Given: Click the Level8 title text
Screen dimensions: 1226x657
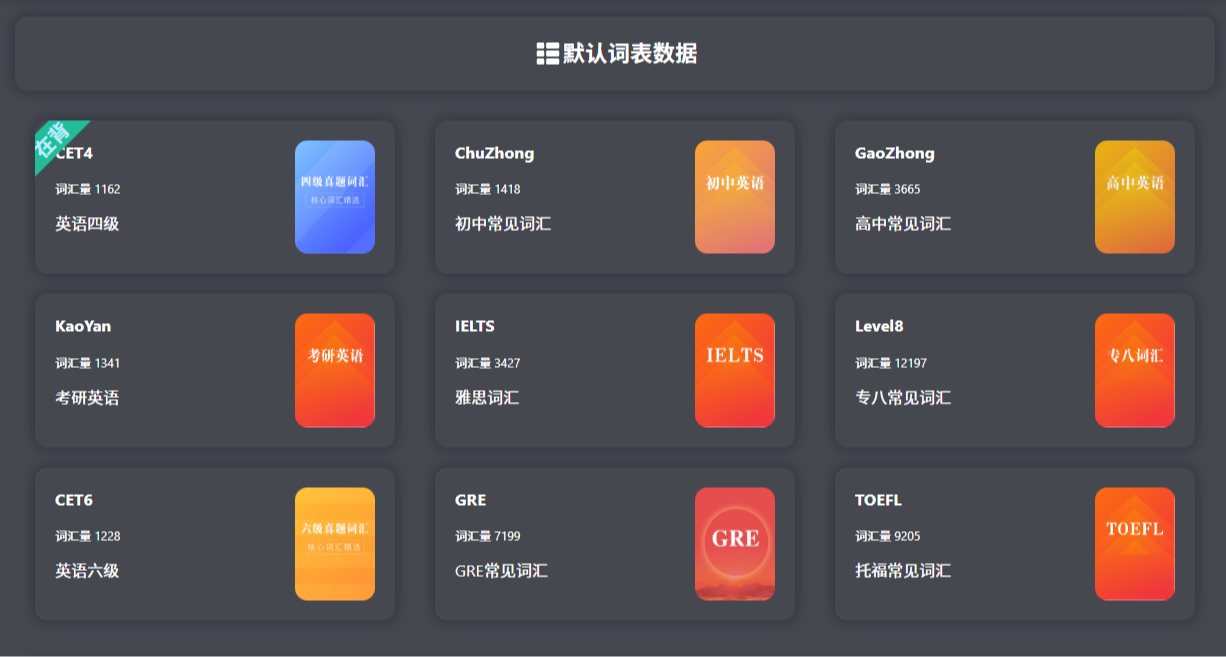Looking at the screenshot, I should click(879, 327).
